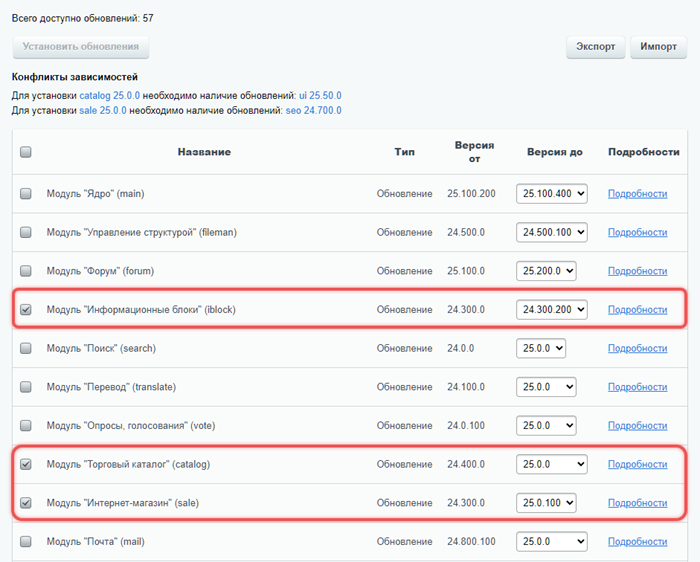Viewport: 700px width, 562px height.
Task: Open search module version dropdown
Action: (541, 348)
